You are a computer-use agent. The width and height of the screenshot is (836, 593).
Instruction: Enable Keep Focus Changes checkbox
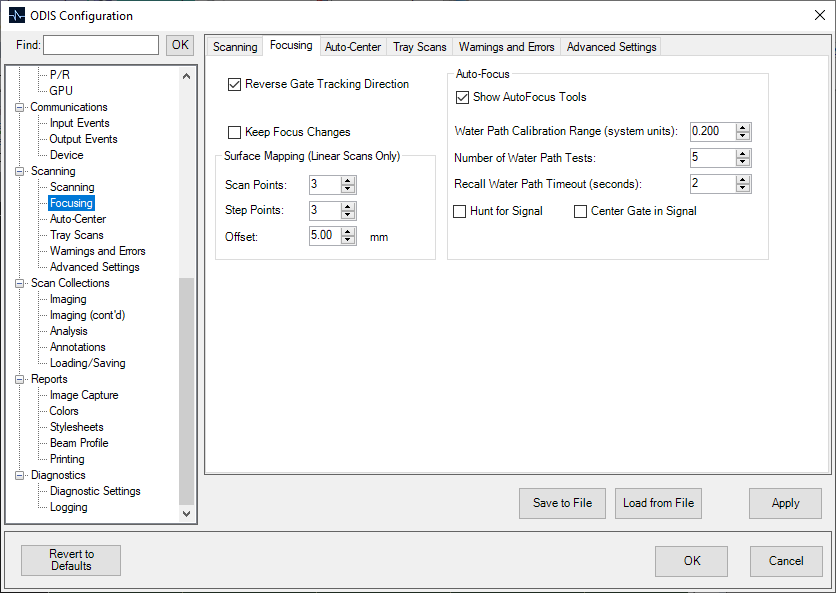tap(235, 132)
